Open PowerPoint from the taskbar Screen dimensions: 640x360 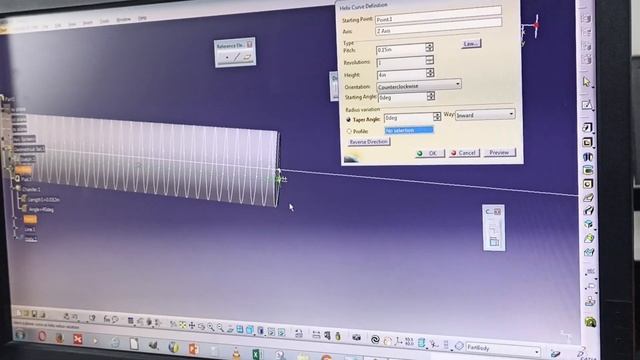tap(193, 349)
